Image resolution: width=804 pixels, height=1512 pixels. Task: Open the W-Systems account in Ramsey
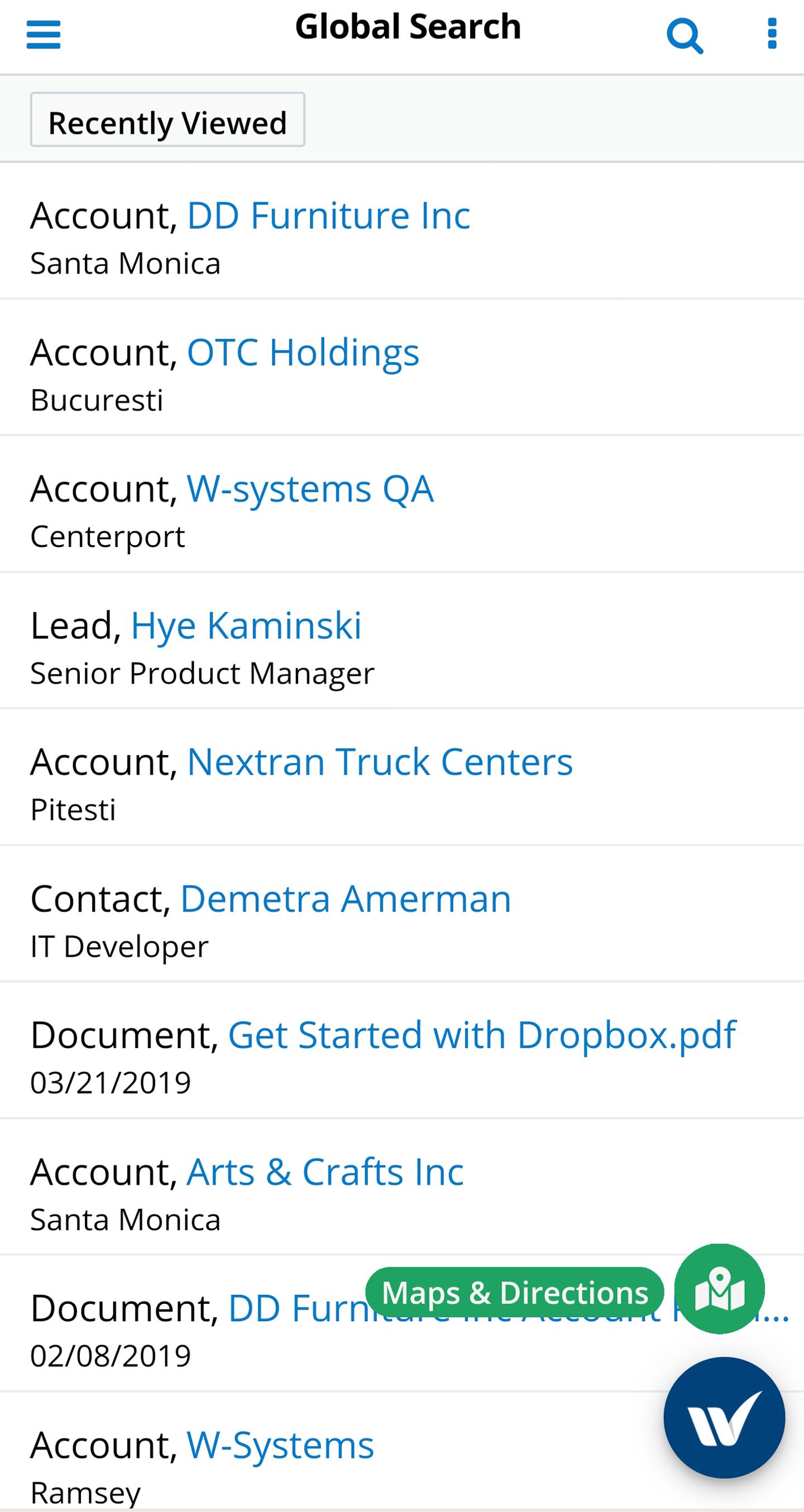(x=280, y=1445)
